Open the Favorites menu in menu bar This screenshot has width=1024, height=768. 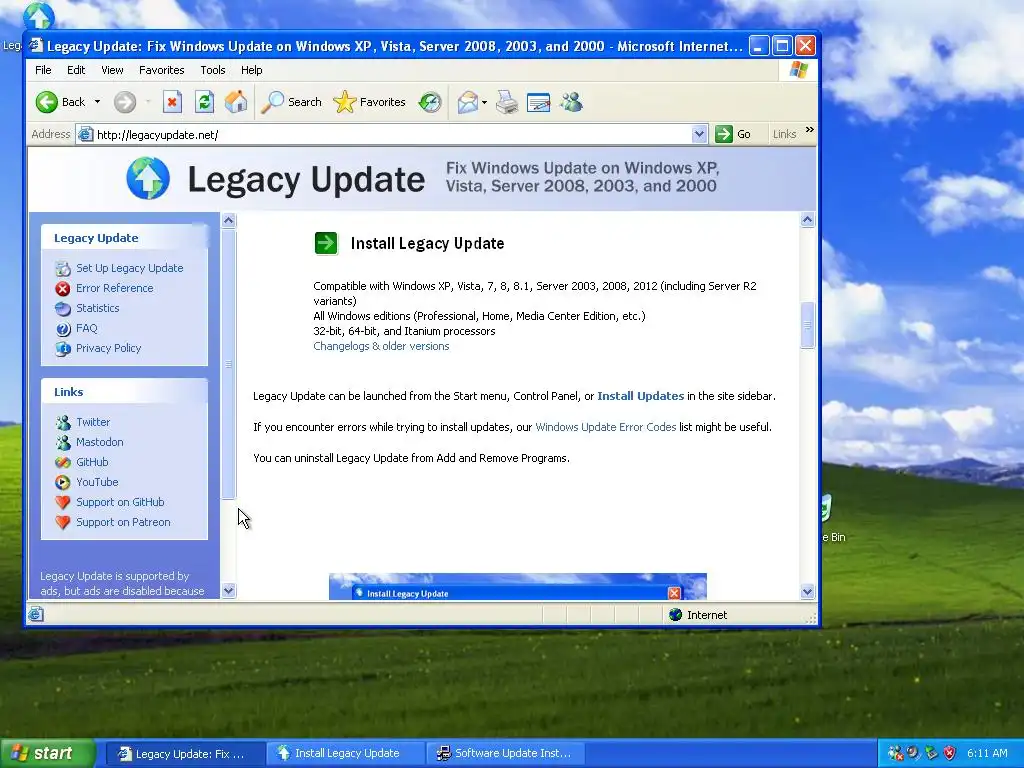pos(161,70)
